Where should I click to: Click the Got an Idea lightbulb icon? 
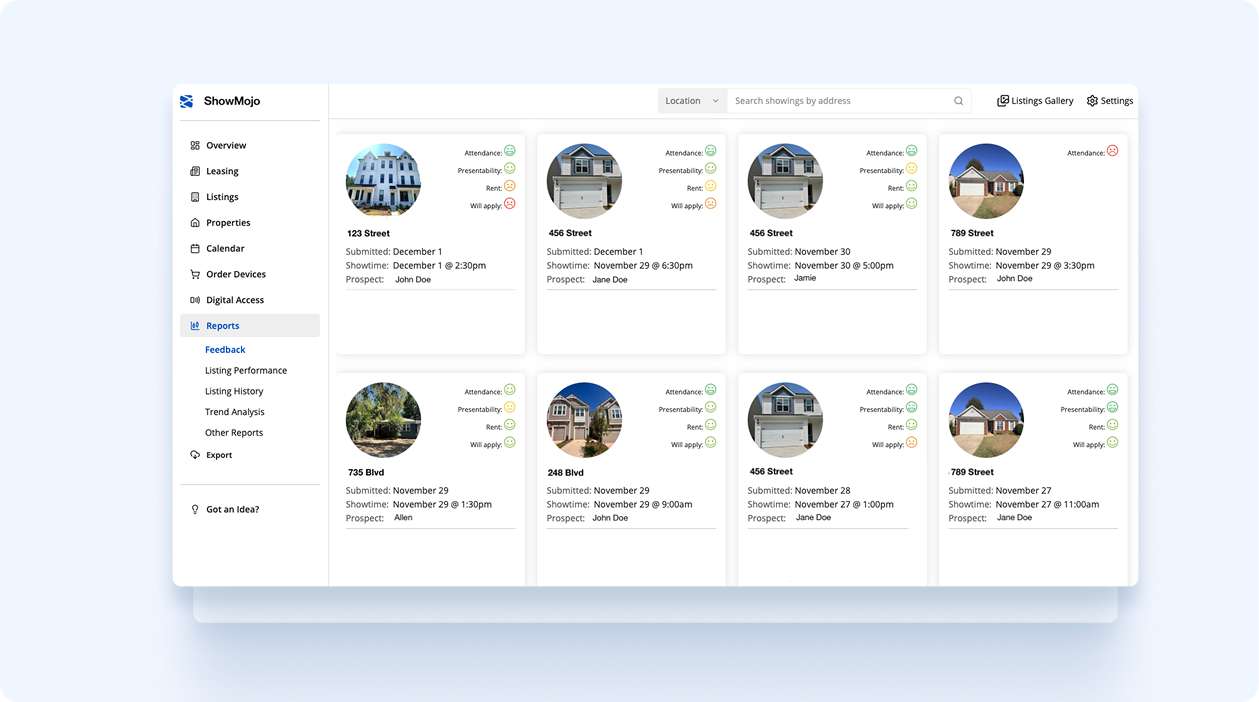(x=195, y=510)
